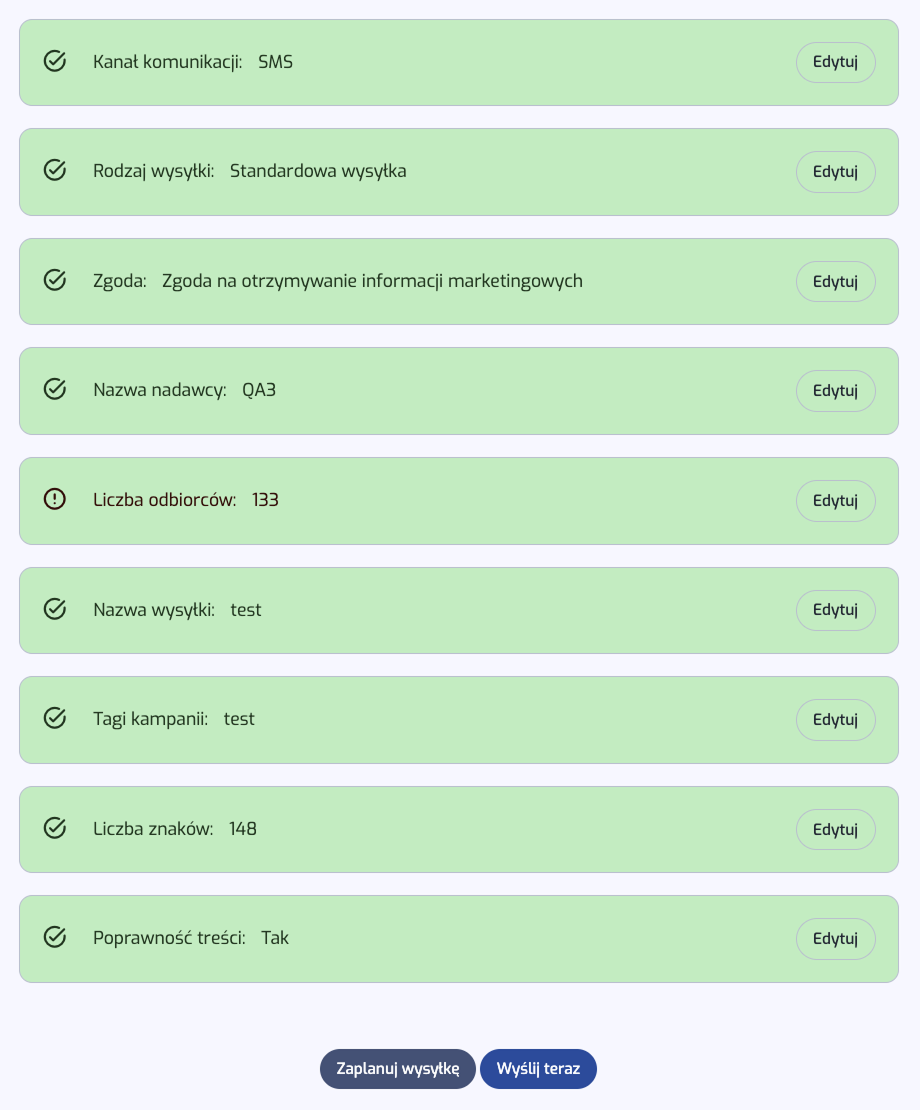
Task: Edit the Kanał komunikacji SMS setting
Action: tap(835, 62)
